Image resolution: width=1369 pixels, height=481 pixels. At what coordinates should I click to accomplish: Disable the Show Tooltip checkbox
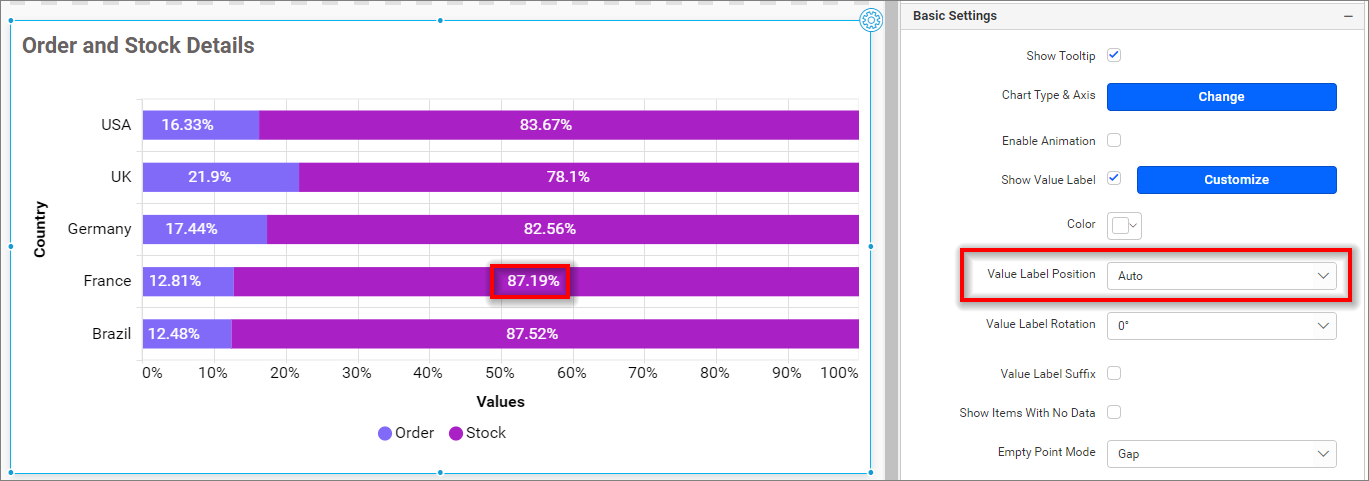point(1114,56)
